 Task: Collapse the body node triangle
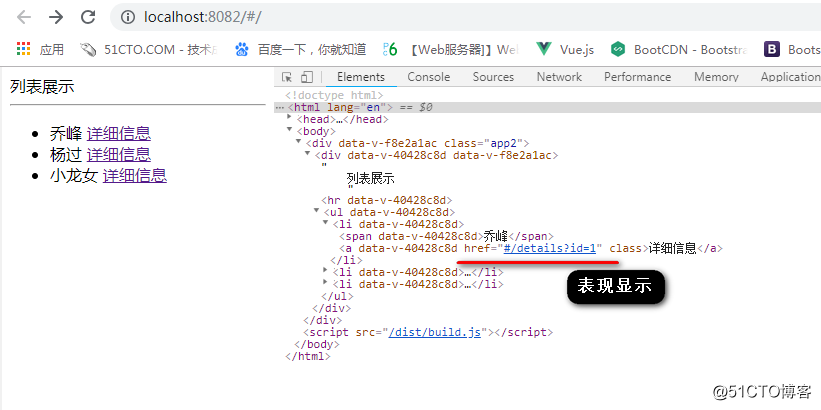[x=290, y=130]
